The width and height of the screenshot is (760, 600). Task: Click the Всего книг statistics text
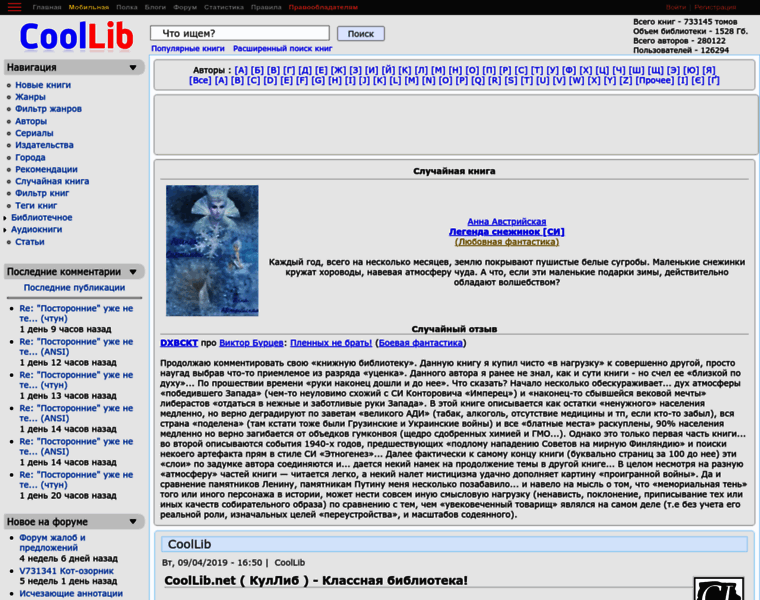(x=685, y=22)
